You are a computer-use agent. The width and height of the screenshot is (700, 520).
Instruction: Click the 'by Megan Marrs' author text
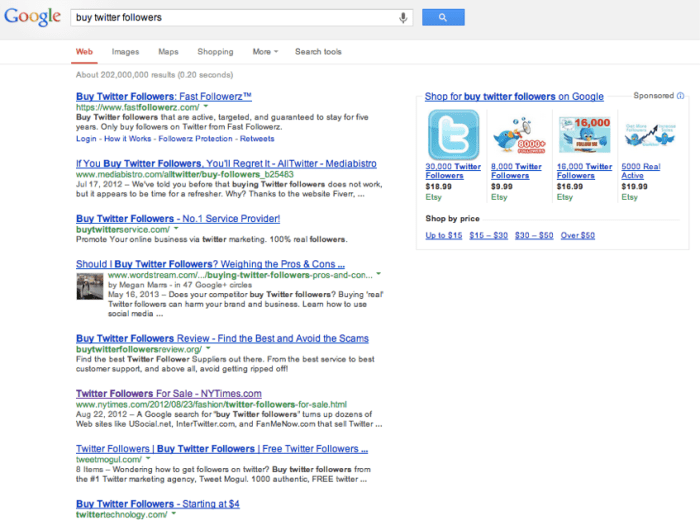[x=138, y=285]
